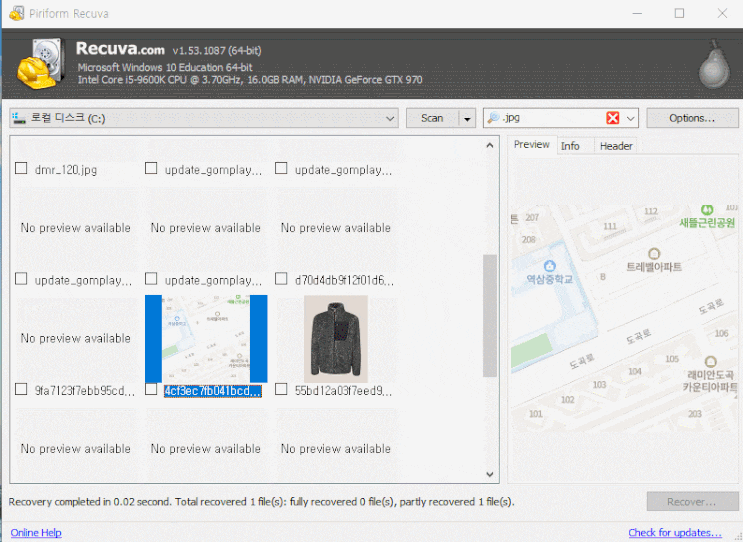Maximize the Recuva window
The height and width of the screenshot is (542, 743).
point(679,13)
